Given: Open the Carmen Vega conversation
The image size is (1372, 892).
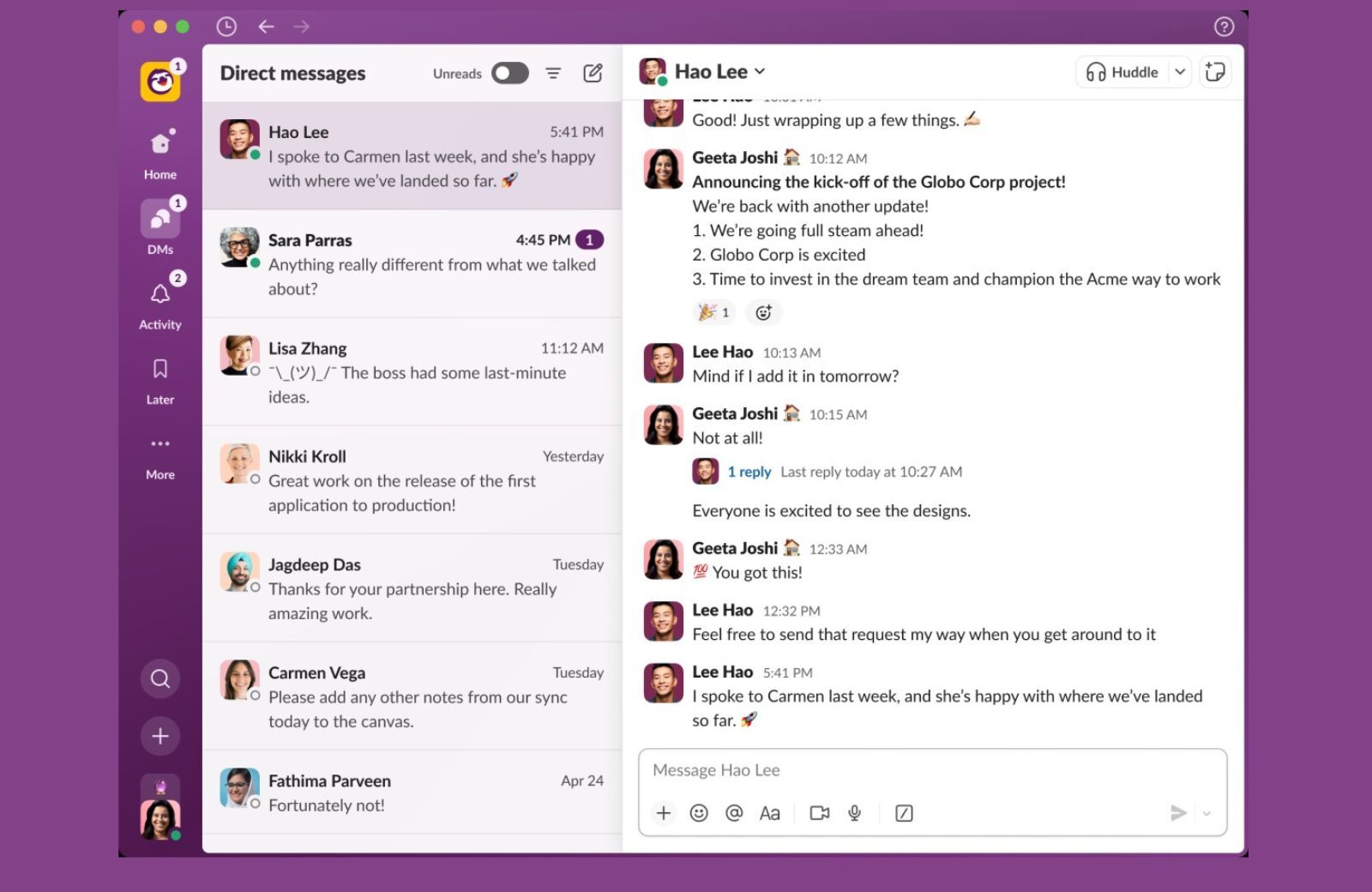Looking at the screenshot, I should coord(412,696).
